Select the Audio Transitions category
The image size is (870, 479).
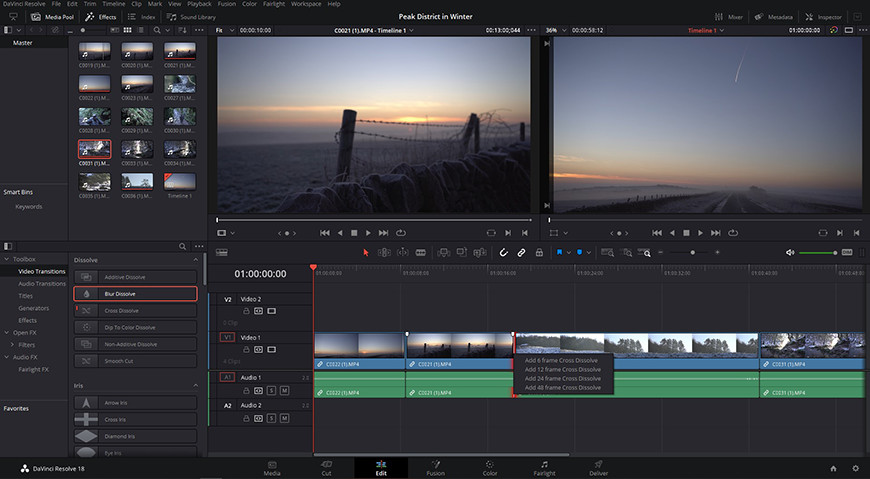(42, 284)
